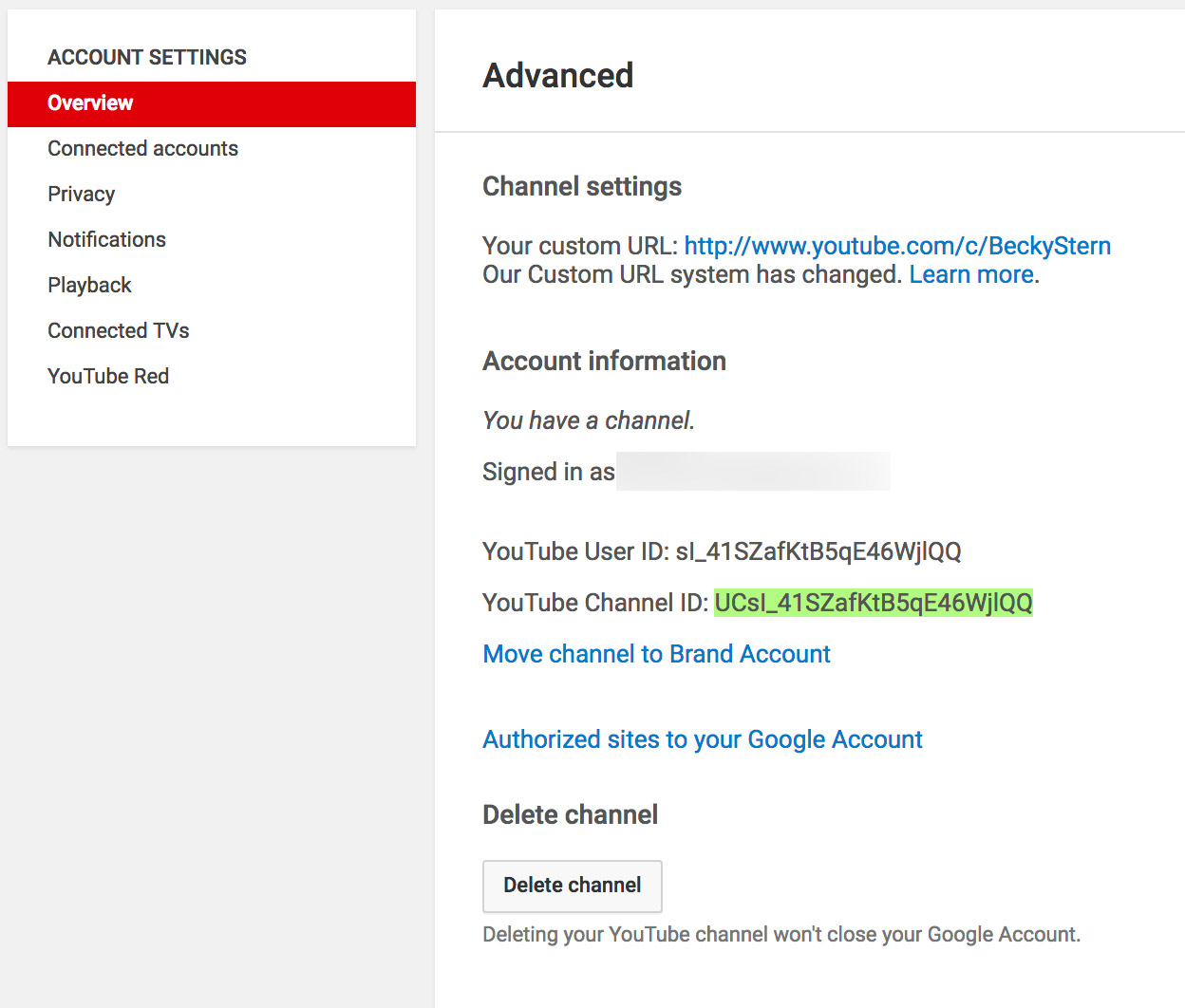This screenshot has width=1185, height=1008.
Task: Click the YouTube User ID text
Action: [x=722, y=551]
